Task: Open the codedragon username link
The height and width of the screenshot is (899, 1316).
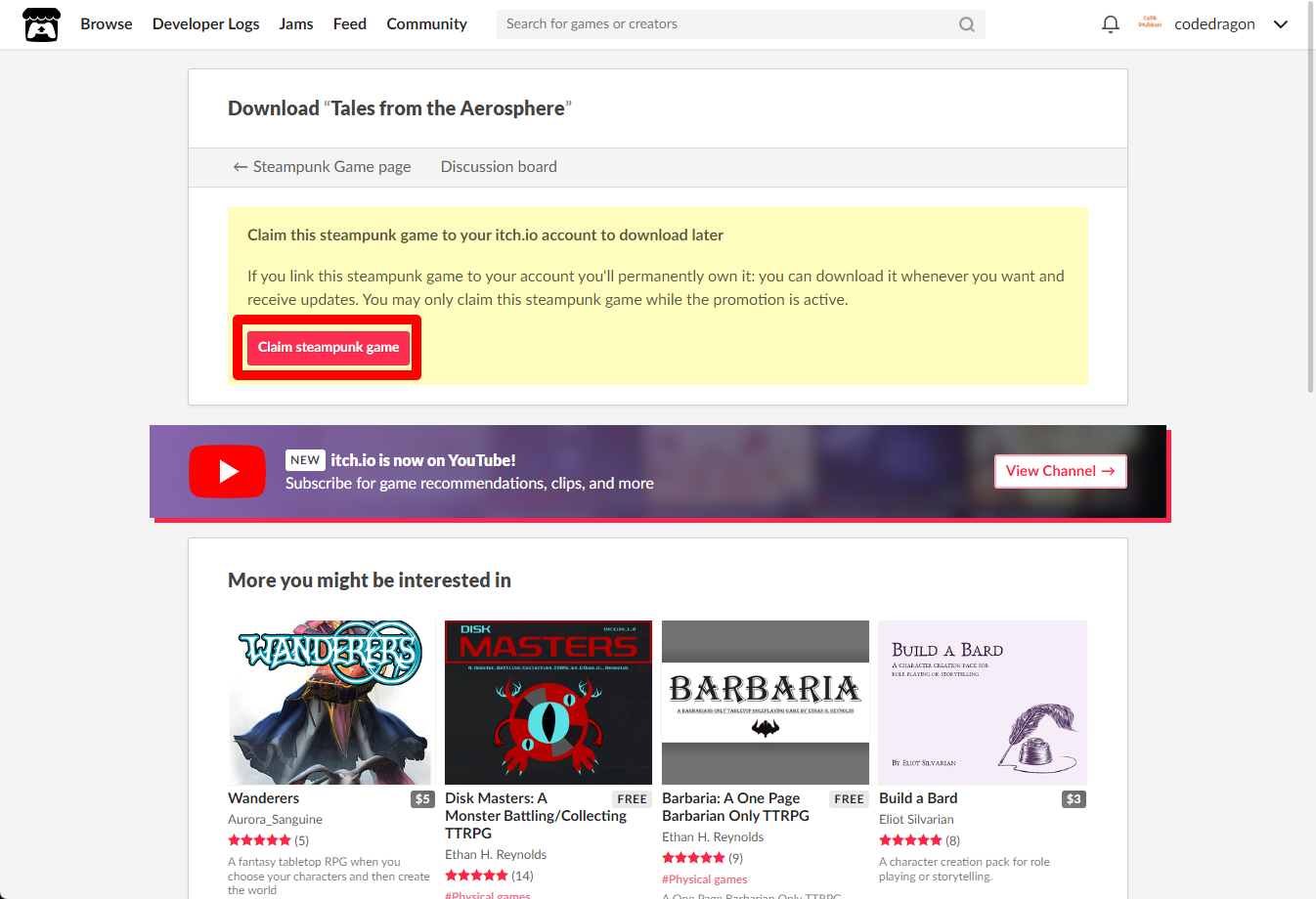Action: 1214,24
